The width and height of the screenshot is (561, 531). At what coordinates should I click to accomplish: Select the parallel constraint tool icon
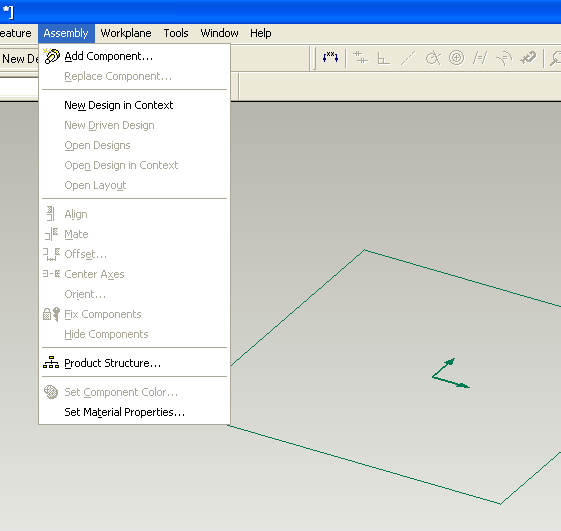pyautogui.click(x=360, y=58)
